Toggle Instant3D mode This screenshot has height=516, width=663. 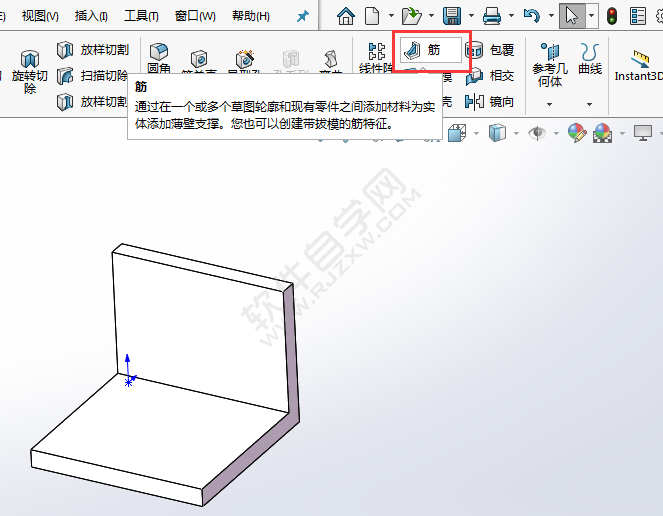[638, 66]
